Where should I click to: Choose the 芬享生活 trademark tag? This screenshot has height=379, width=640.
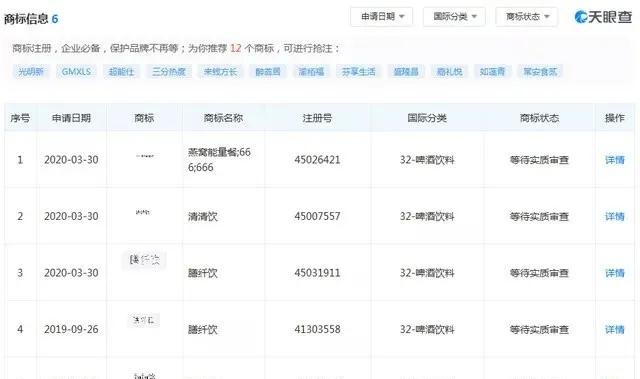coord(358,72)
